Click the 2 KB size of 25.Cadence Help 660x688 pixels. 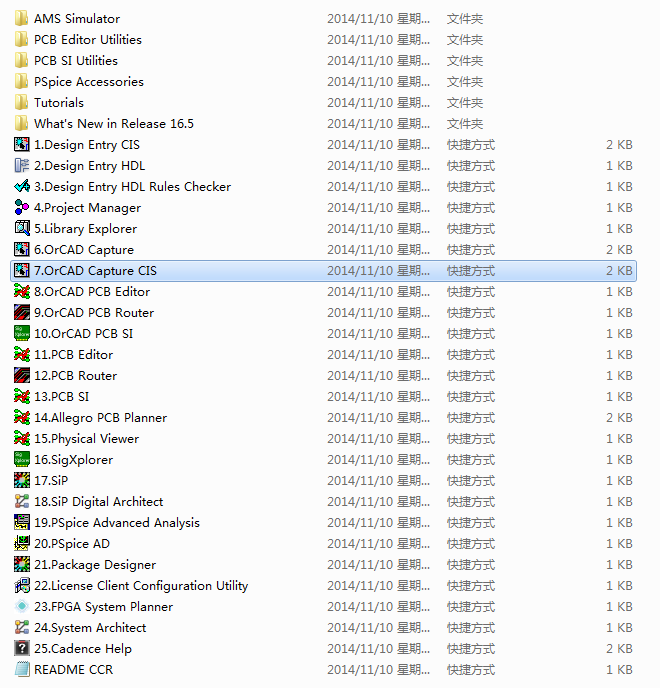pyautogui.click(x=619, y=649)
